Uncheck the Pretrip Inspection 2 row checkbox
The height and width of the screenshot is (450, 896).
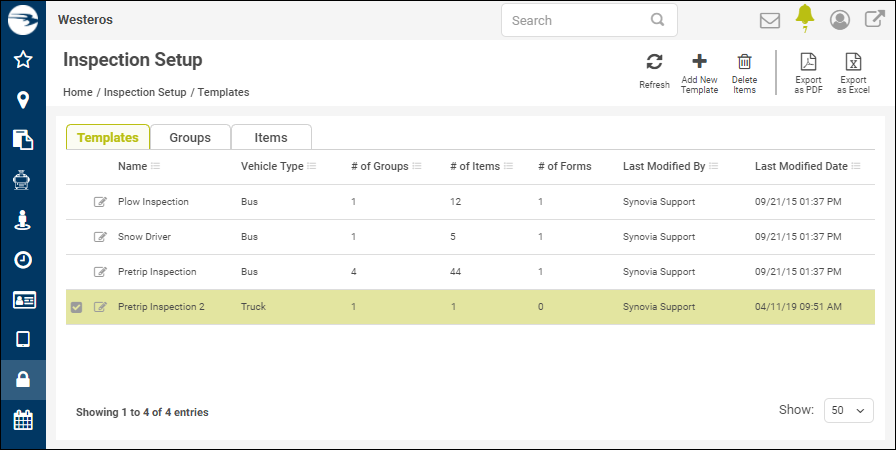pos(76,307)
